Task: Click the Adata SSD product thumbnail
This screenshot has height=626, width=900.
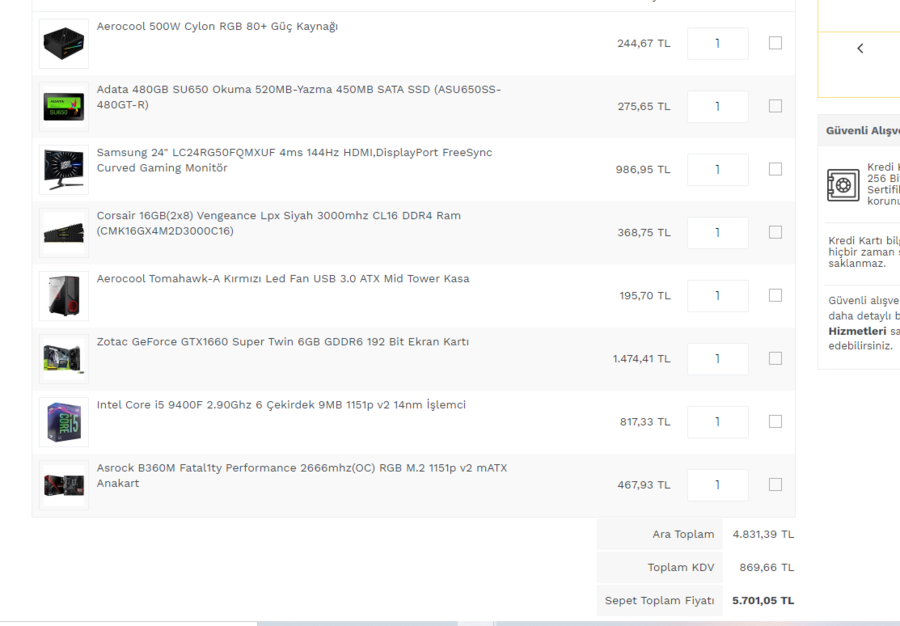Action: pyautogui.click(x=64, y=107)
